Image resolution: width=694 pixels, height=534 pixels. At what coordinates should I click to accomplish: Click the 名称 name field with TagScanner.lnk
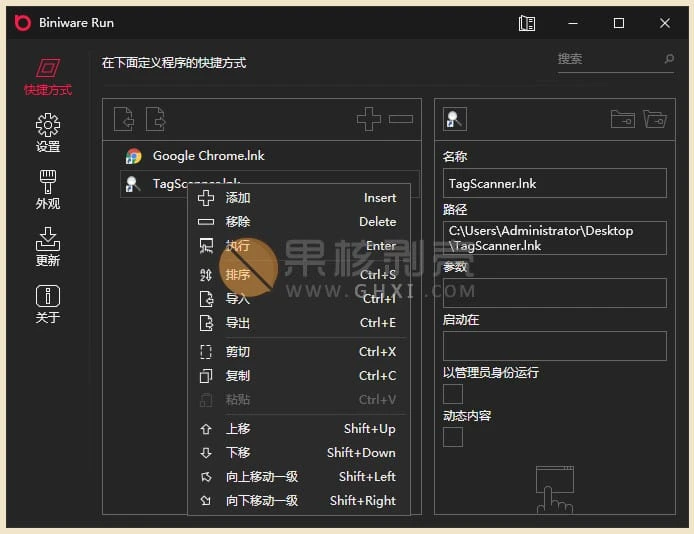coord(555,183)
